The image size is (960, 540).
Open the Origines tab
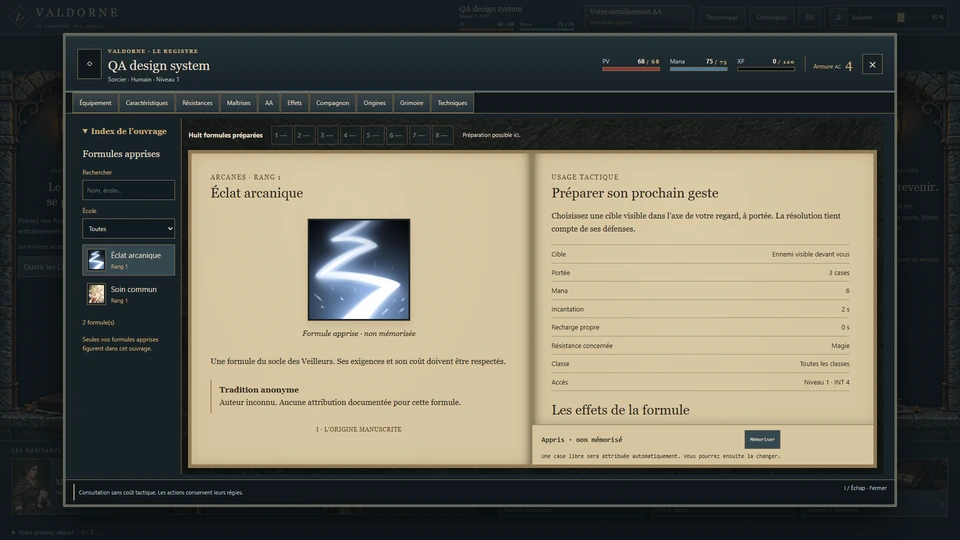[x=374, y=103]
